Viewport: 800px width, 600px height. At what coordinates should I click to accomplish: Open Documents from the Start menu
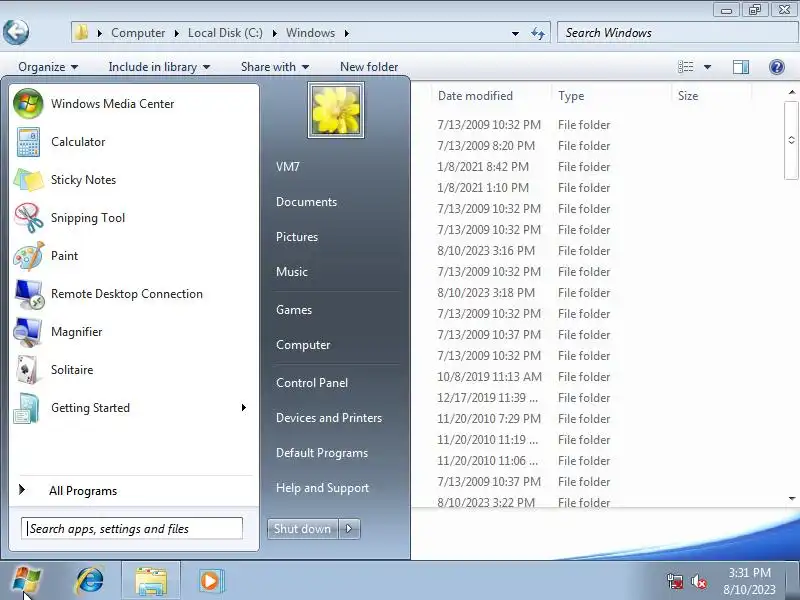pyautogui.click(x=306, y=202)
